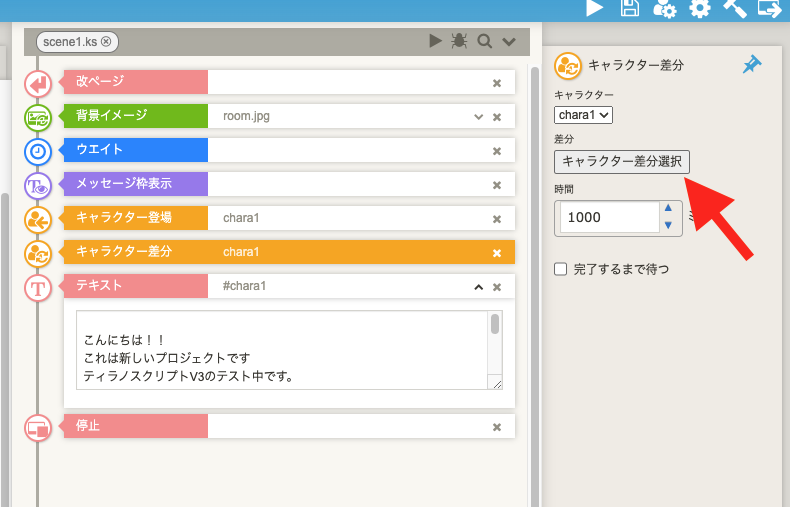Pin the キャラクター差分 panel with pushpin

(752, 65)
